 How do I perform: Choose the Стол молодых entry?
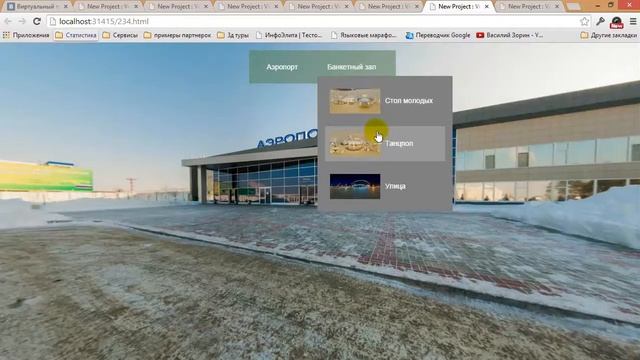click(385, 100)
